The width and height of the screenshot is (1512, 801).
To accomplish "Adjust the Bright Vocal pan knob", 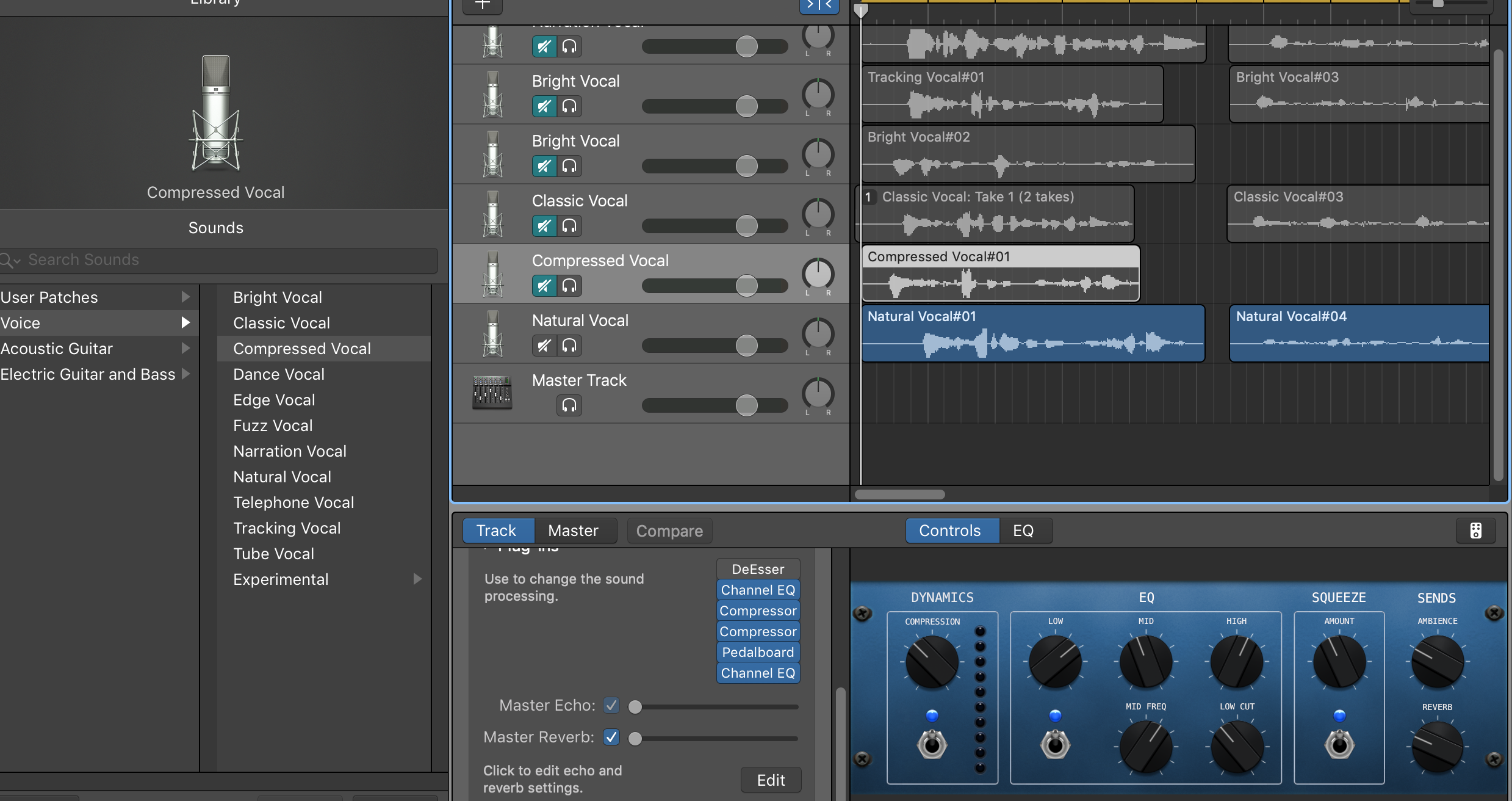I will [818, 95].
